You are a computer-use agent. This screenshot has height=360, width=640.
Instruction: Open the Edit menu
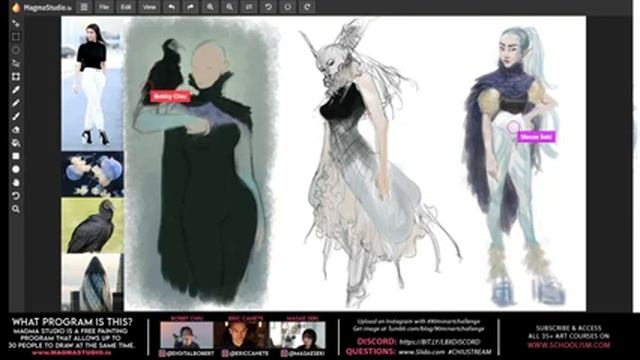click(126, 7)
